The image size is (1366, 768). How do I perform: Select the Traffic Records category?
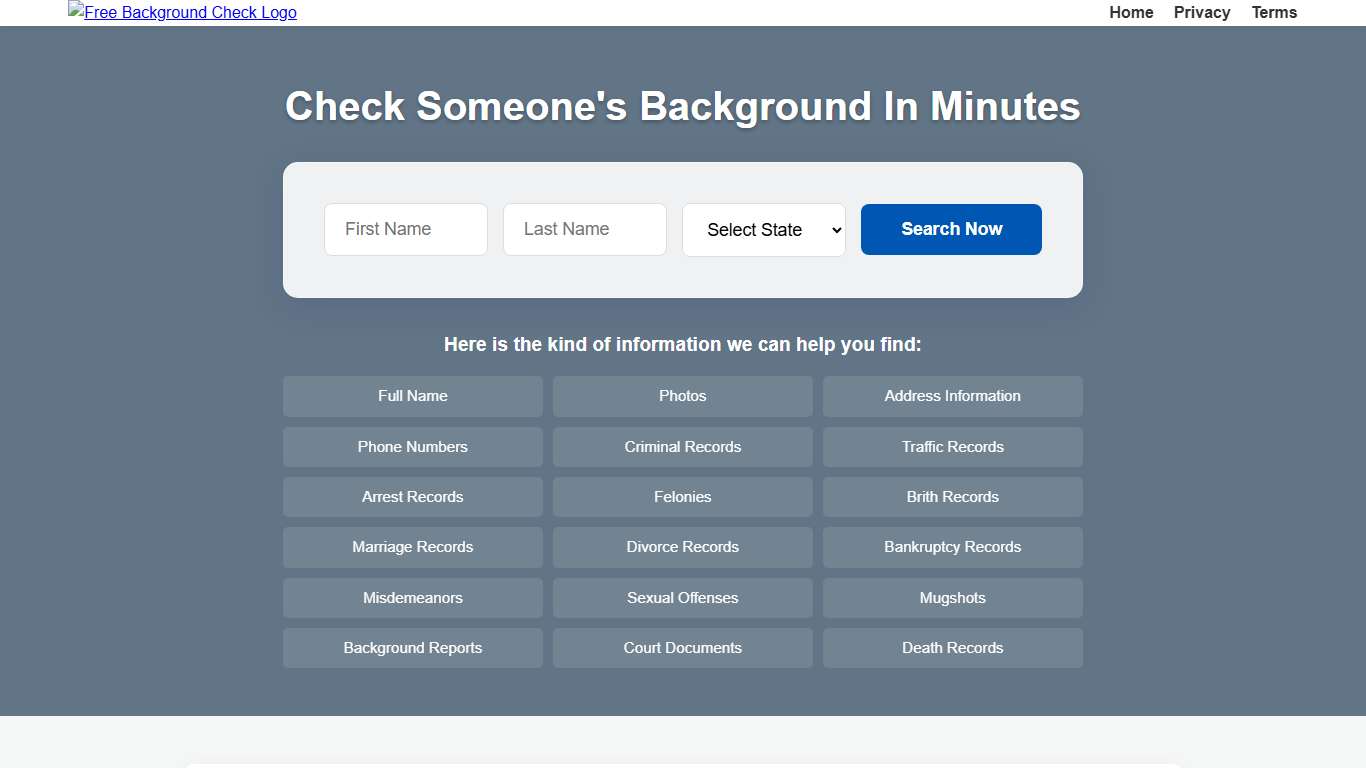click(x=952, y=447)
